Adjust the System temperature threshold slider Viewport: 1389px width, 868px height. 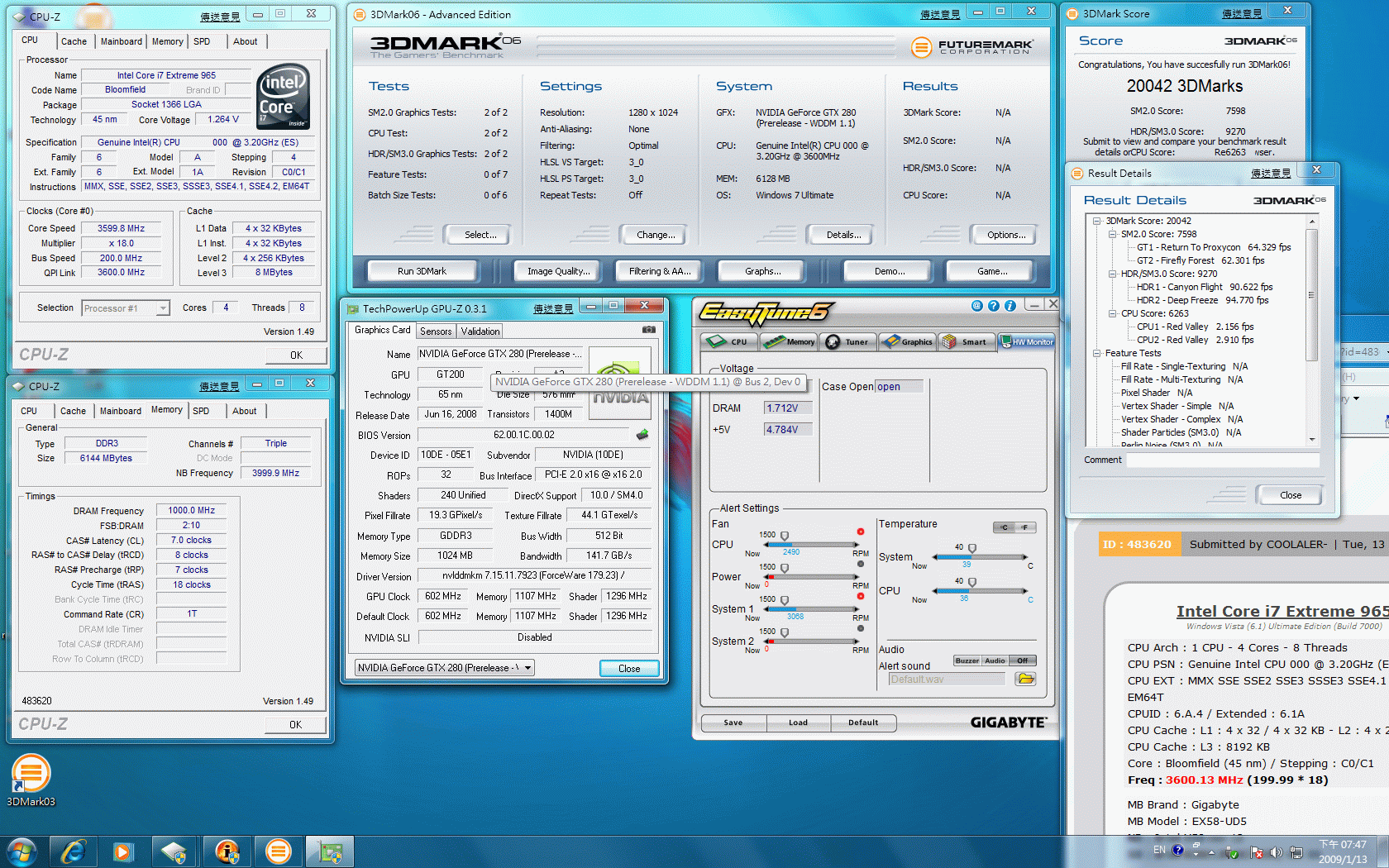972,548
